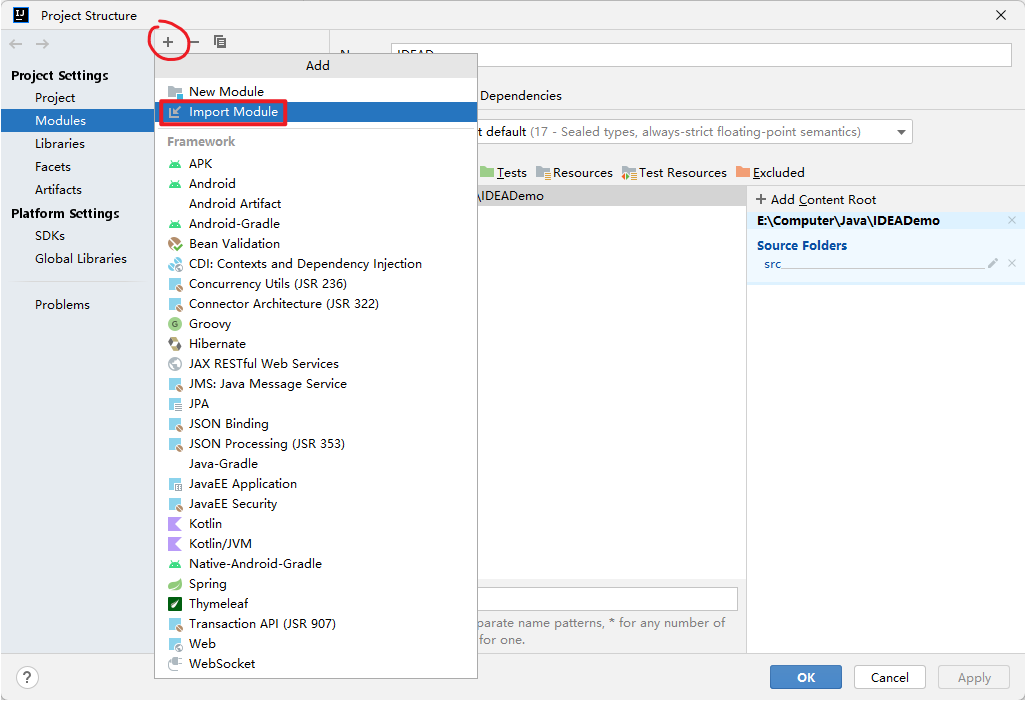Choose Import Module from Add menu

(x=316, y=112)
